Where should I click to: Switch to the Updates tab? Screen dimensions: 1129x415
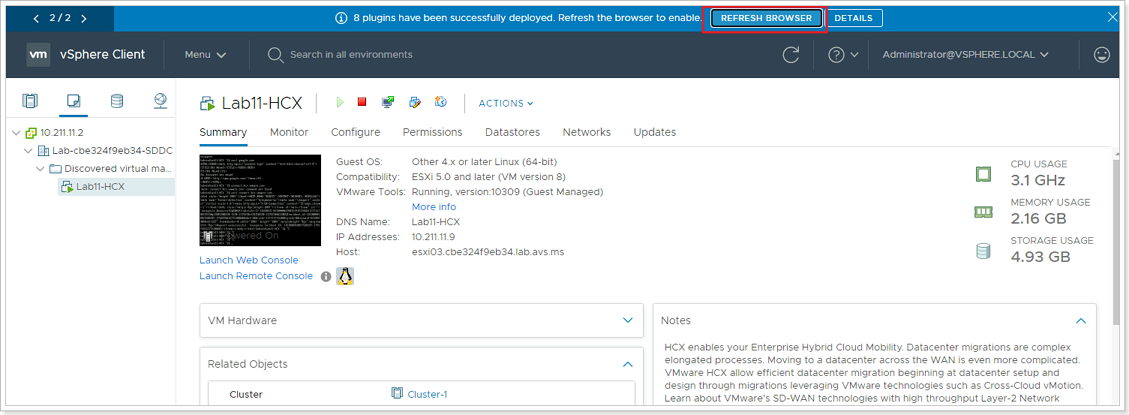coord(655,133)
